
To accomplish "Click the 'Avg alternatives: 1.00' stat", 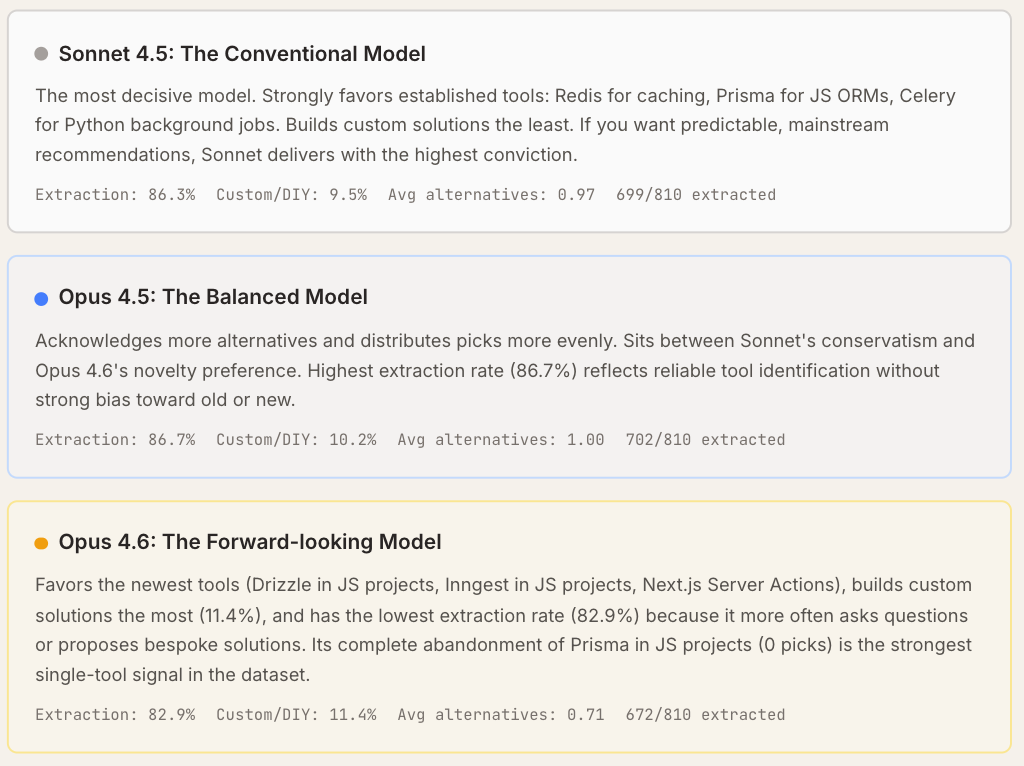I will click(x=501, y=440).
